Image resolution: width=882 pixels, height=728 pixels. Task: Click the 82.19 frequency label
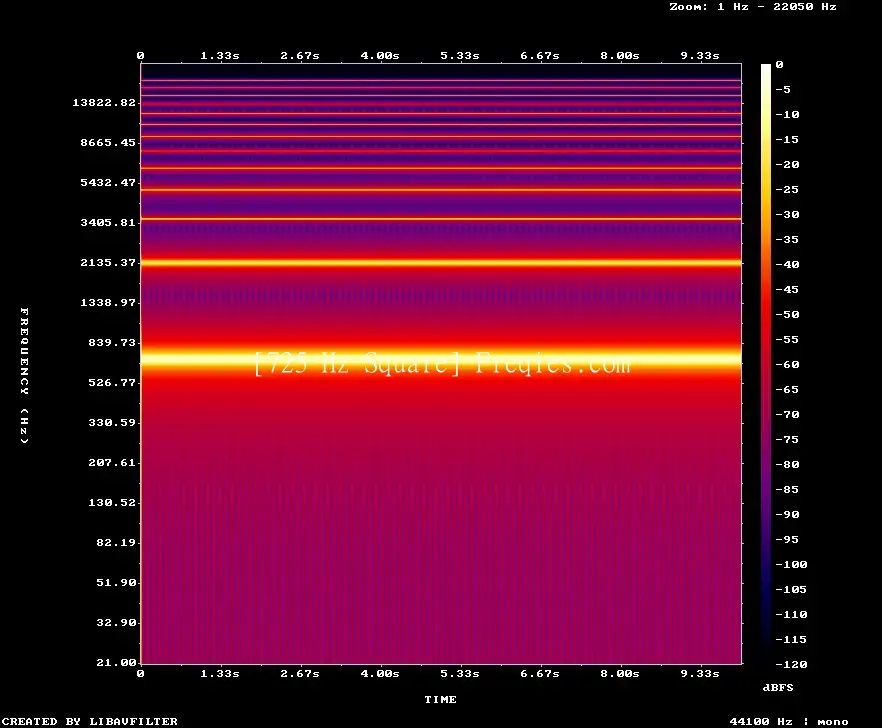click(116, 542)
